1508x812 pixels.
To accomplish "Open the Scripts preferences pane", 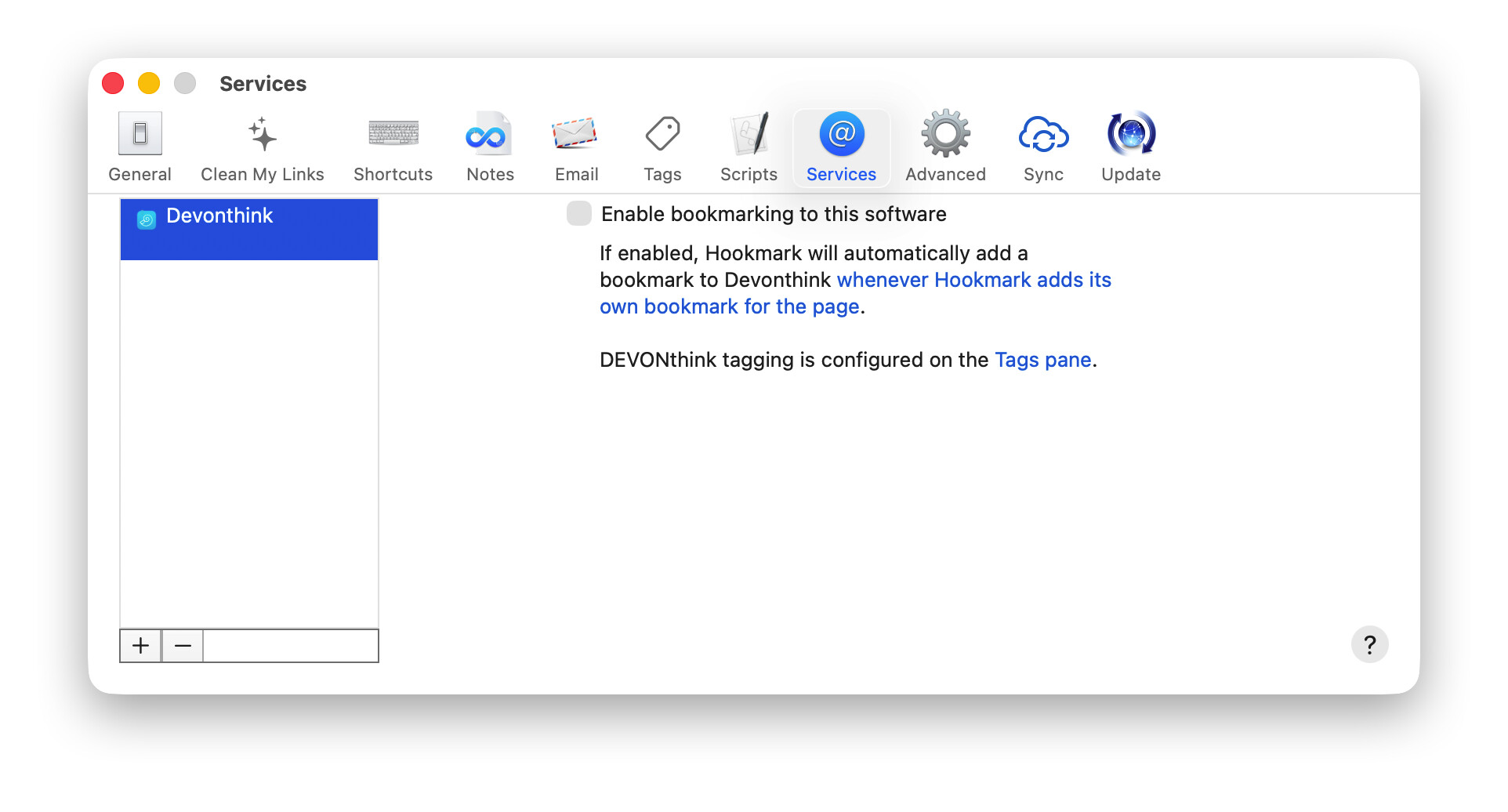I will click(x=749, y=147).
